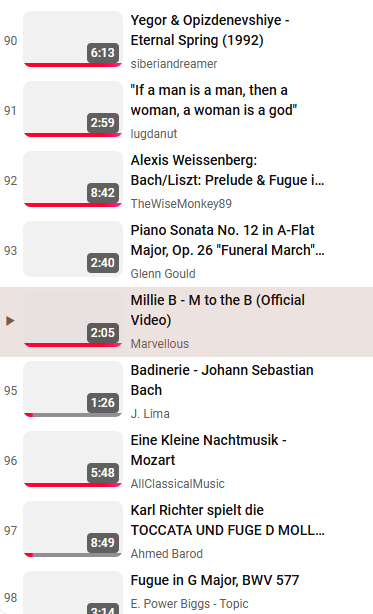Open channel siberiandreamer
Screen dimensions: 373x614
[x=174, y=64]
